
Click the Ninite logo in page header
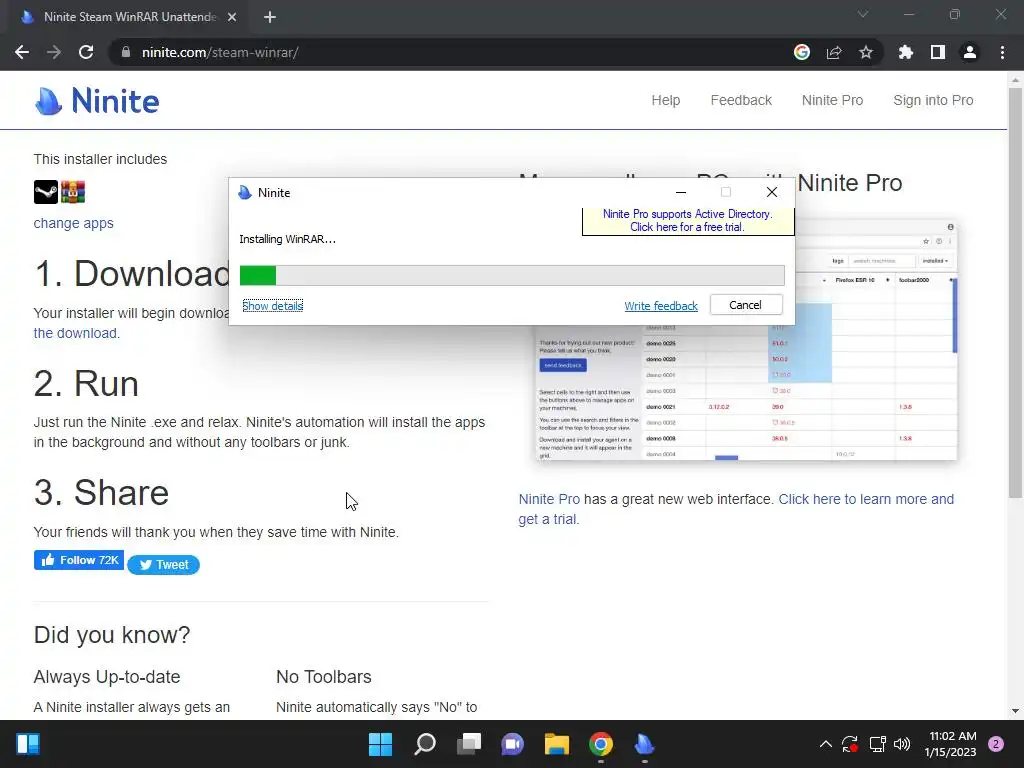coord(97,101)
